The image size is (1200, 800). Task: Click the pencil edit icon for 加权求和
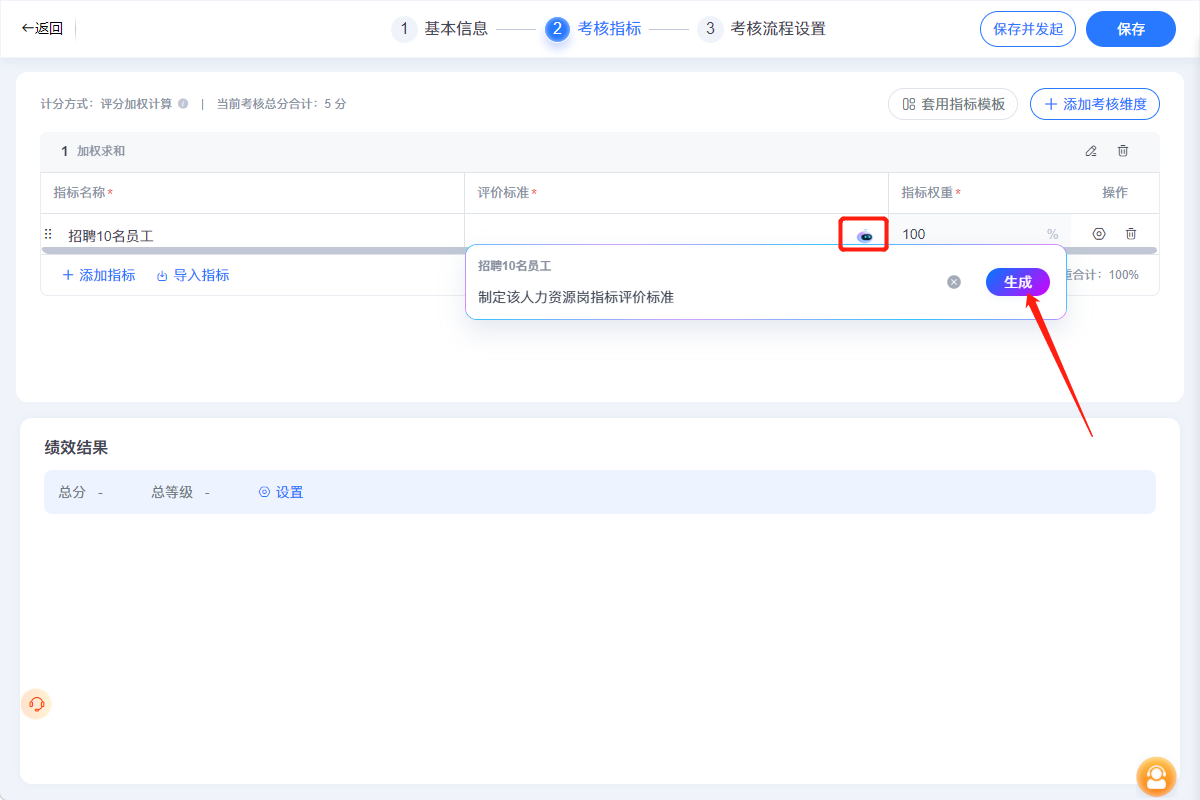click(x=1091, y=151)
